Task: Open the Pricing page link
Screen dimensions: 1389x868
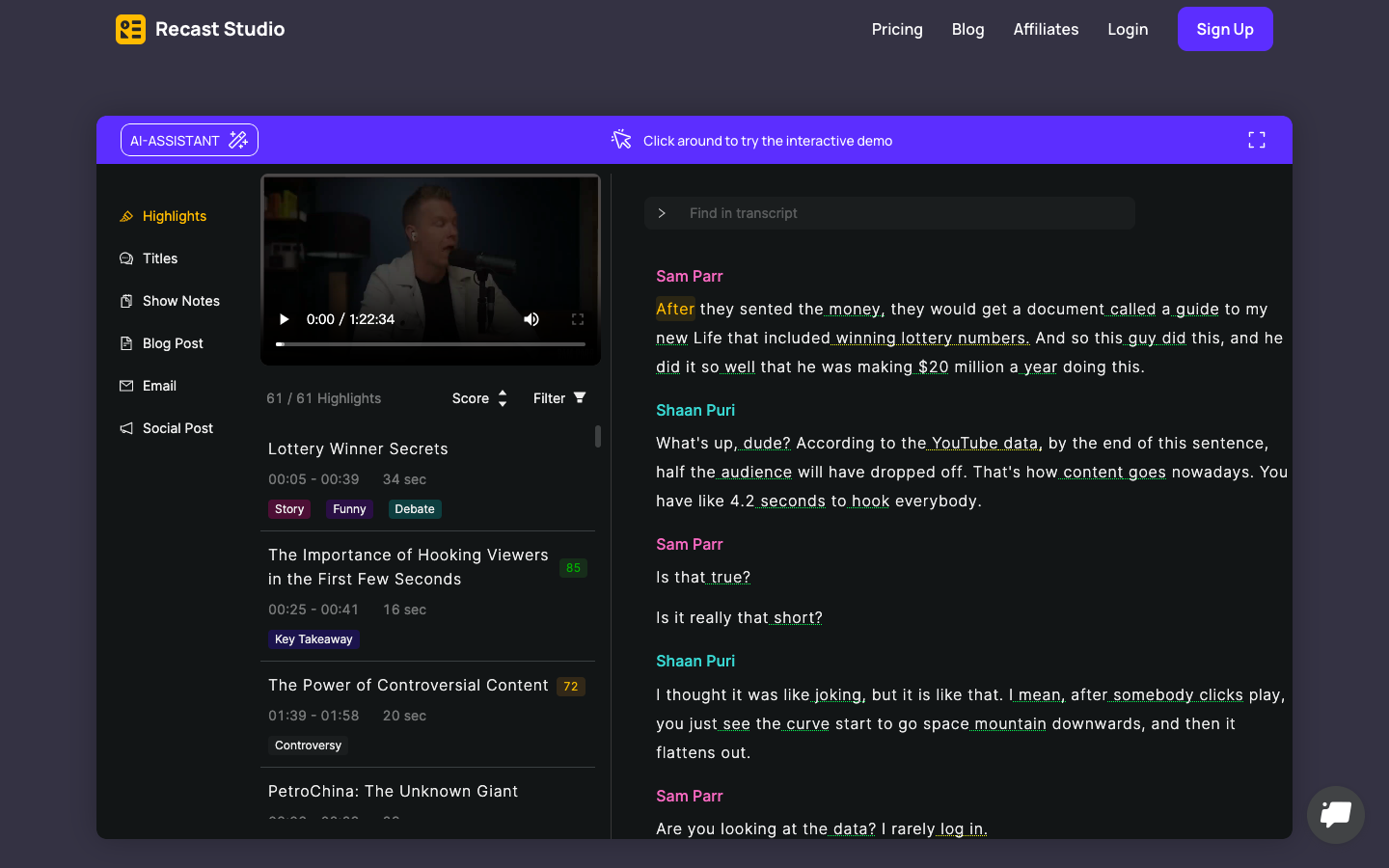Action: pyautogui.click(x=896, y=29)
